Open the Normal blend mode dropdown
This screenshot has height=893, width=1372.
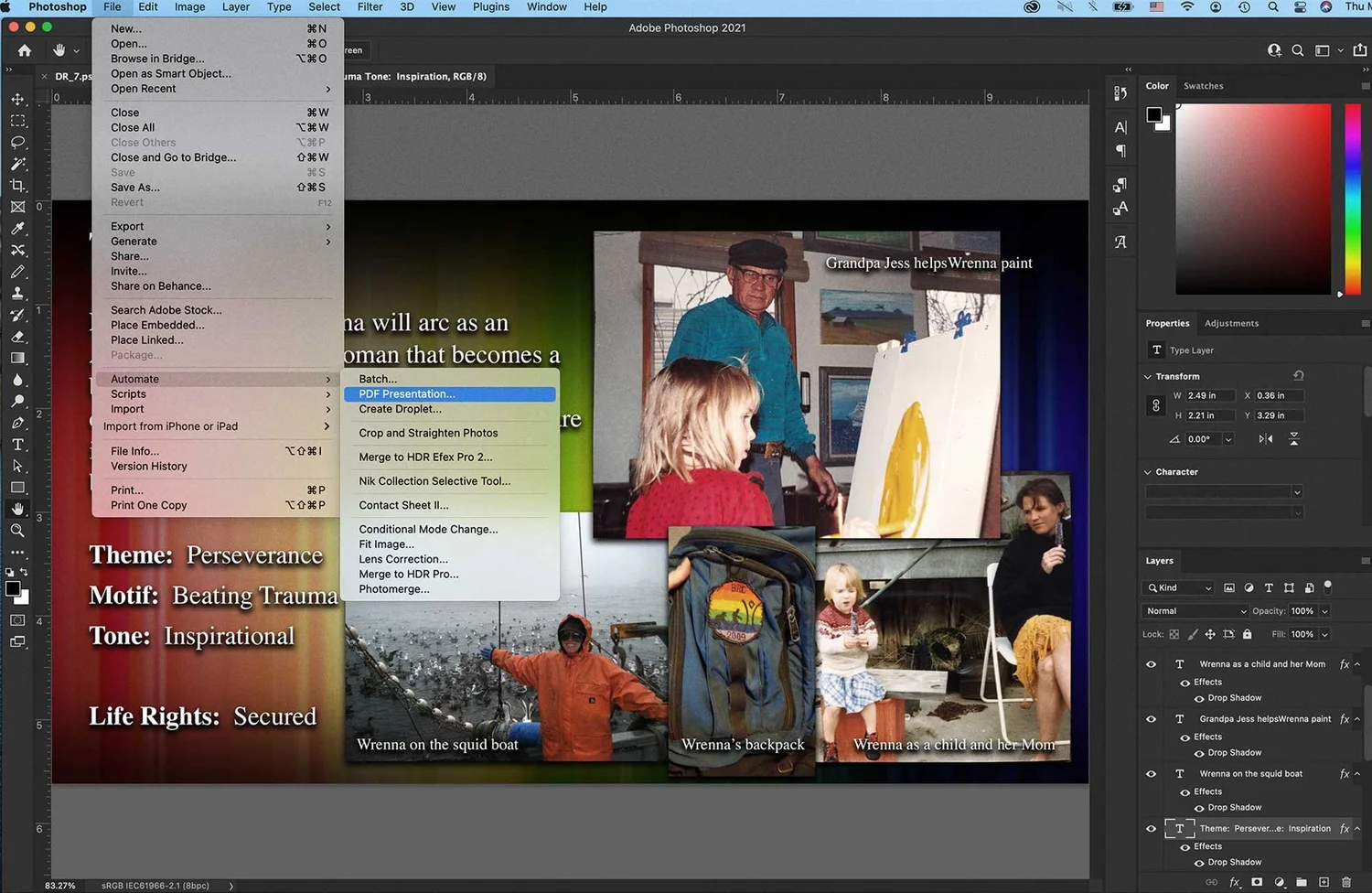coord(1195,611)
